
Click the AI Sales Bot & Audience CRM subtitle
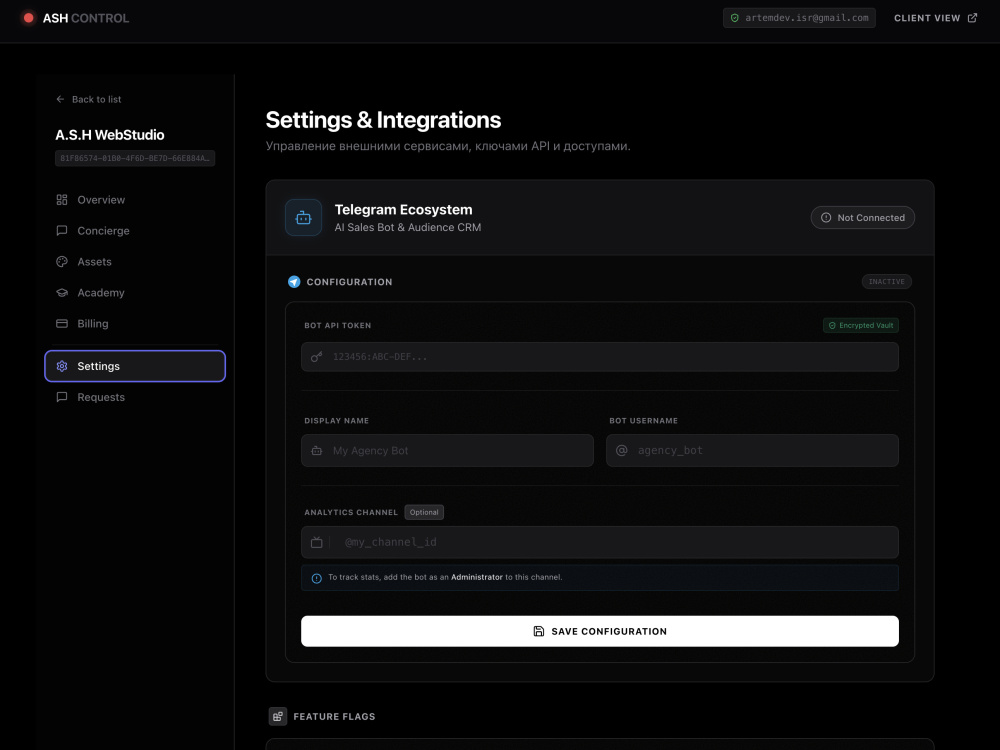408,227
